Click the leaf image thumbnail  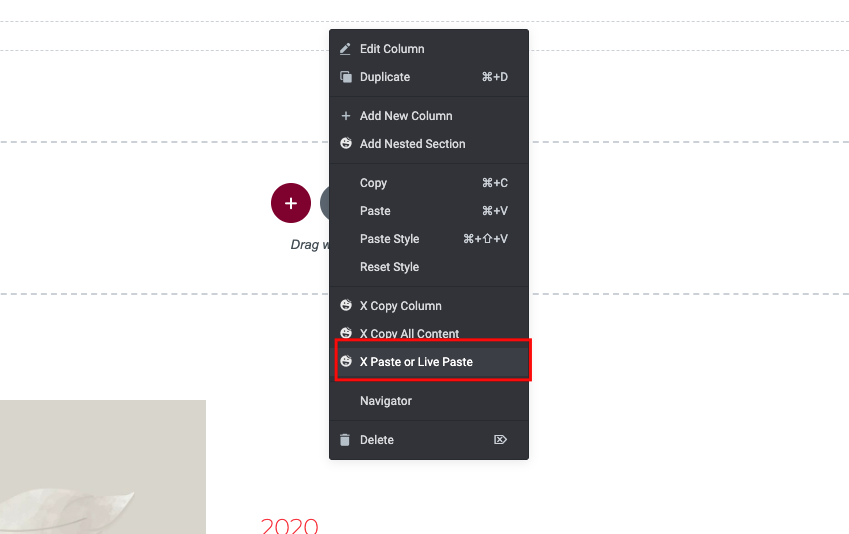click(103, 467)
